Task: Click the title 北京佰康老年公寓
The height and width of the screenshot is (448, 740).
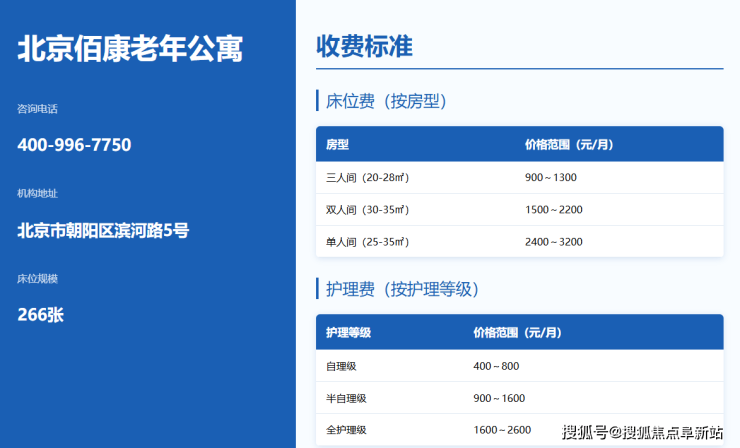Action: 130,49
